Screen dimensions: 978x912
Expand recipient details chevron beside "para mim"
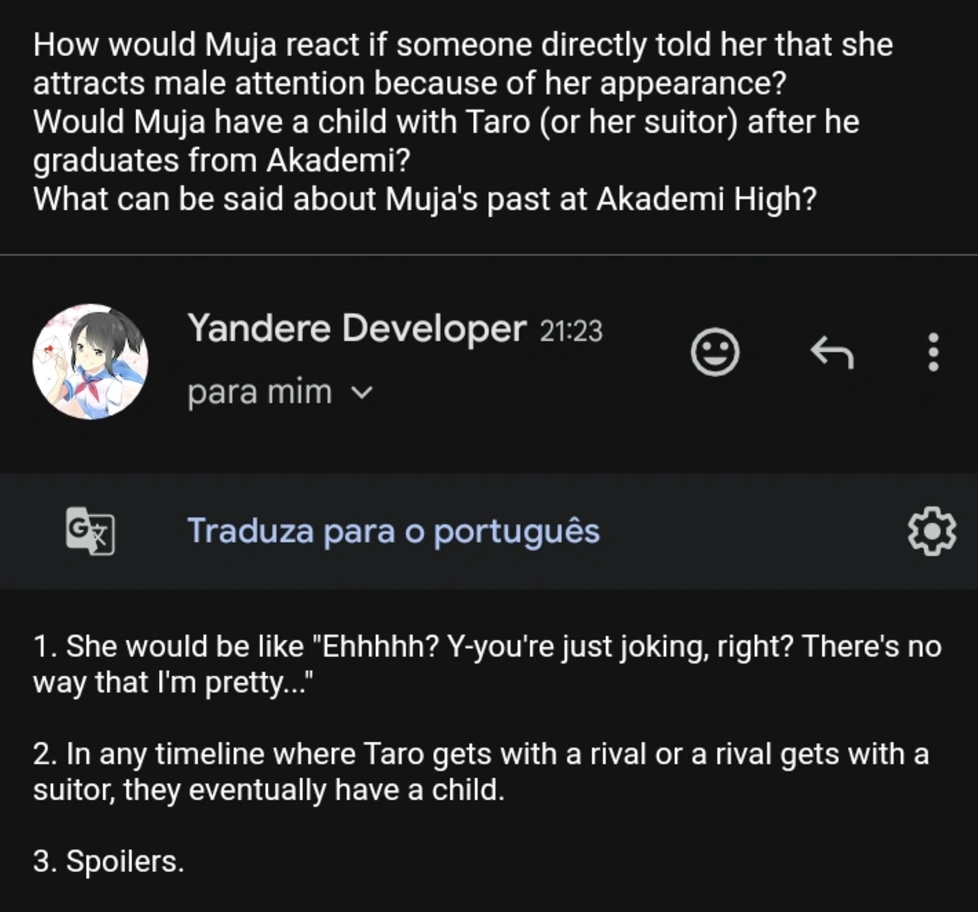coord(363,393)
